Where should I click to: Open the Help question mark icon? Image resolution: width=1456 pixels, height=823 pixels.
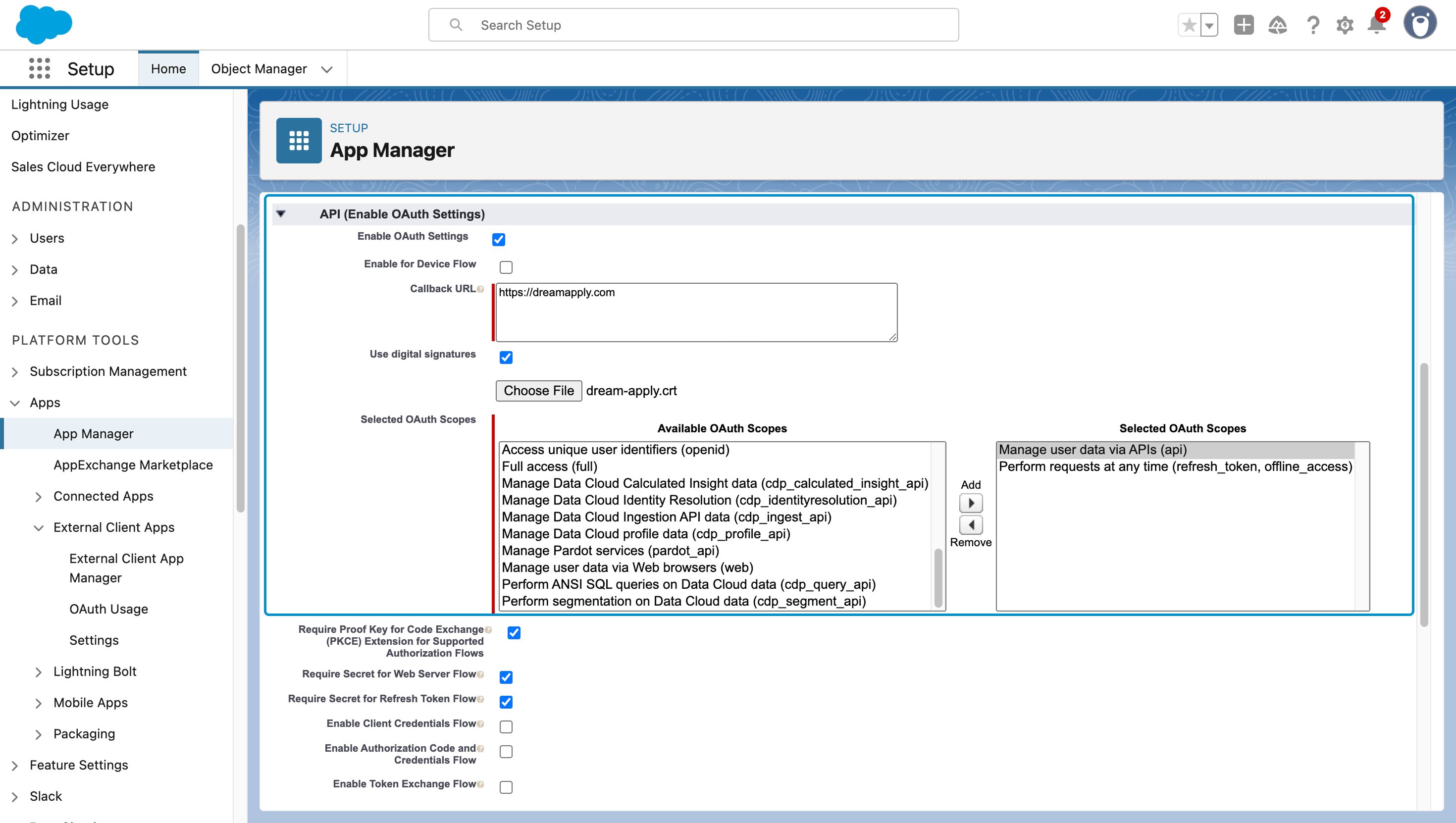pos(1312,25)
